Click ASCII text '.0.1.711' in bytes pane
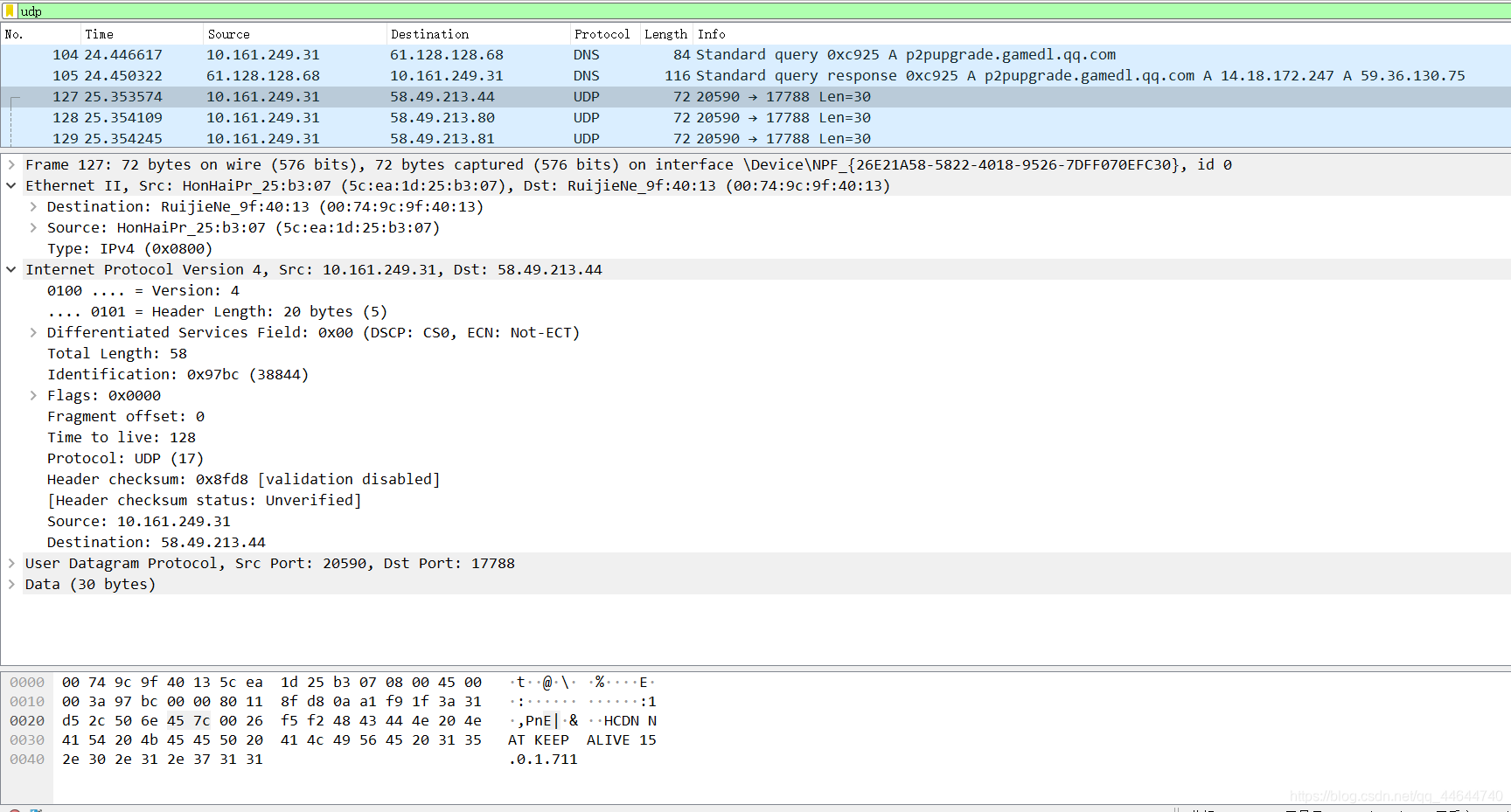Image resolution: width=1511 pixels, height=812 pixels. pos(543,760)
